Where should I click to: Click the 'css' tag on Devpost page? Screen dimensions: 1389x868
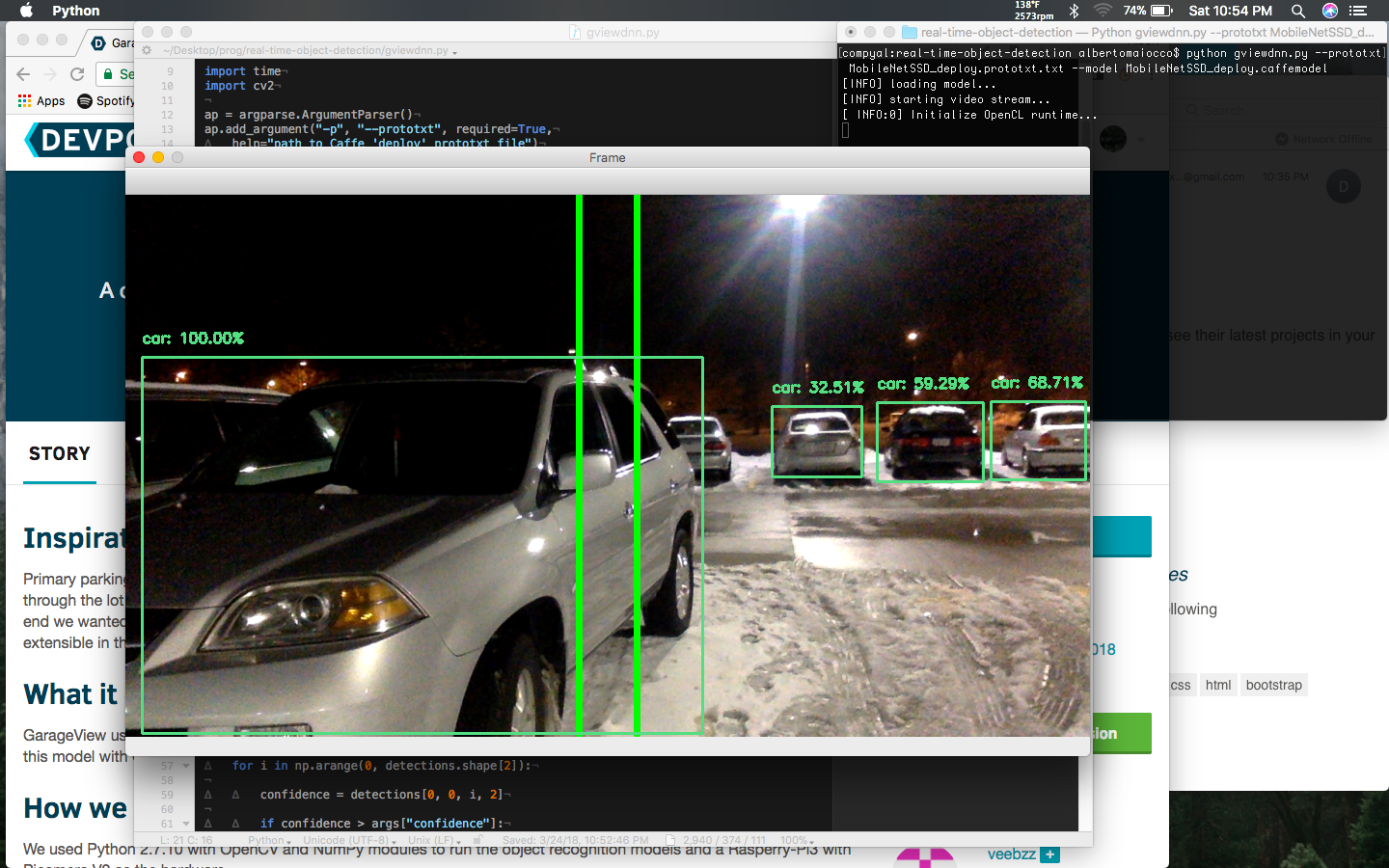pyautogui.click(x=1181, y=685)
